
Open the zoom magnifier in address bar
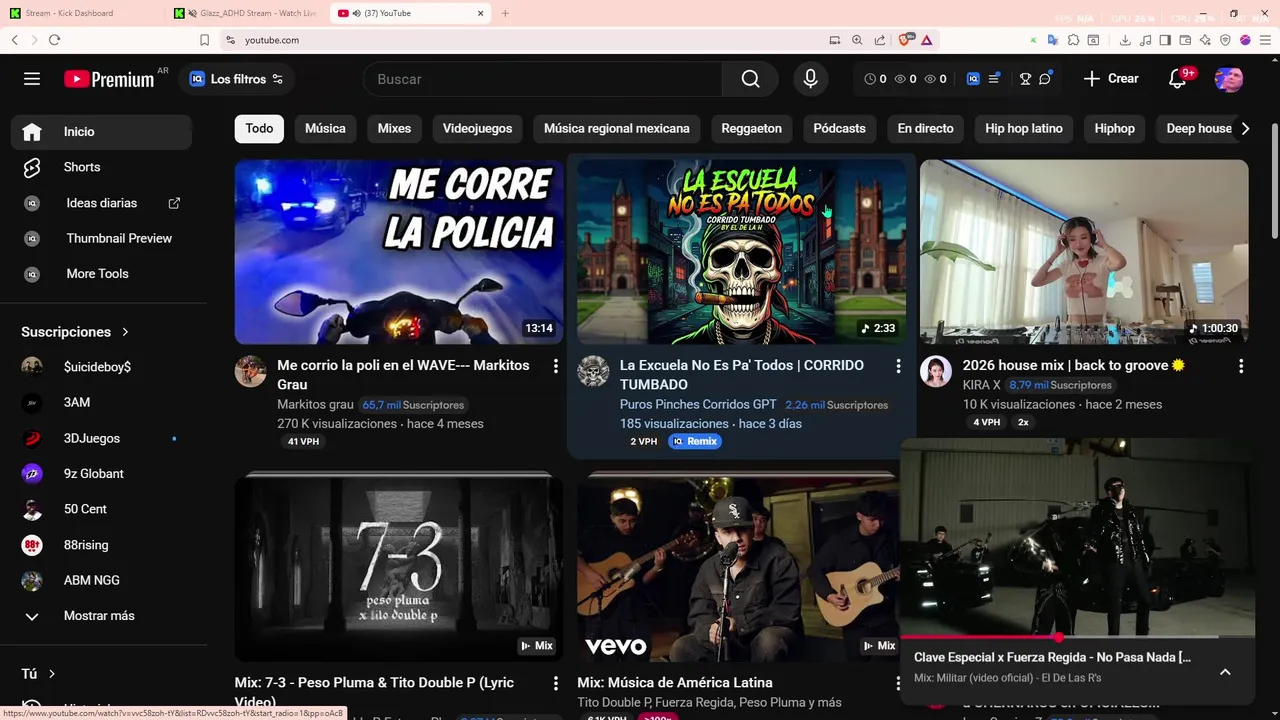tap(857, 40)
